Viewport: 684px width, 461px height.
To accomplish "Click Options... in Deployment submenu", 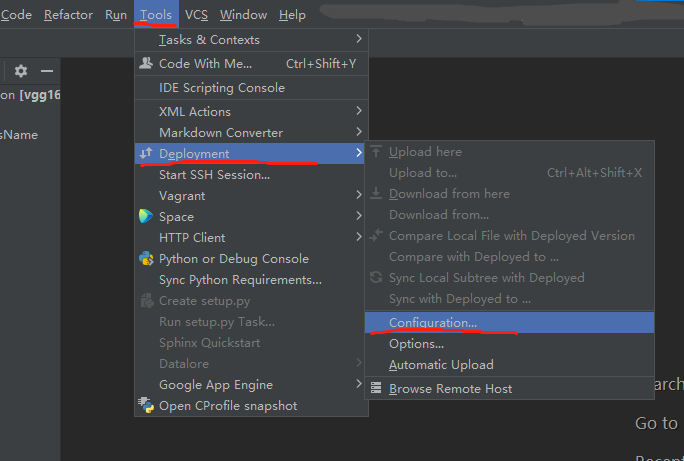I will (416, 344).
